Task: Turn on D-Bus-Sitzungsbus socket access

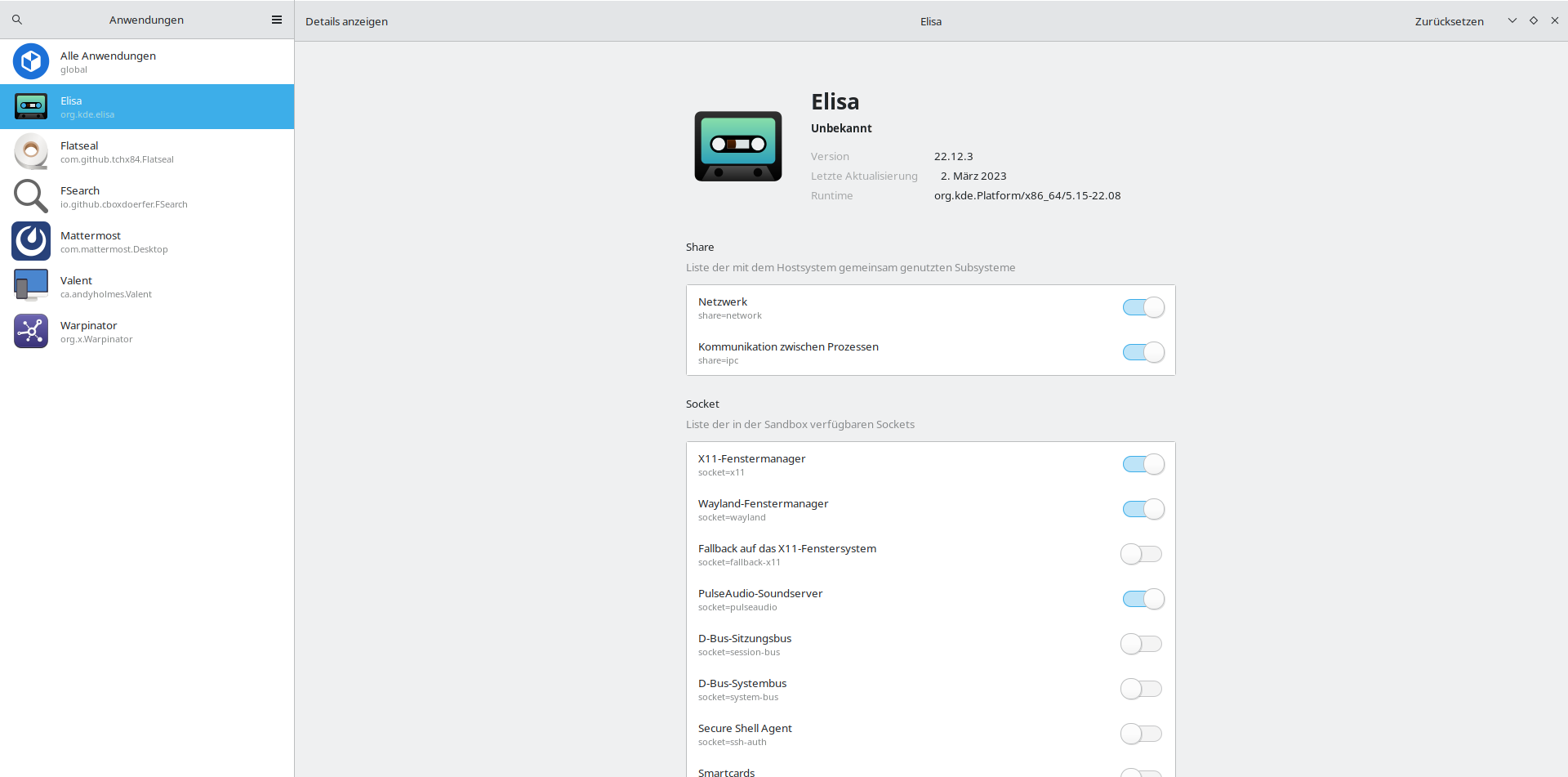Action: click(x=1141, y=645)
